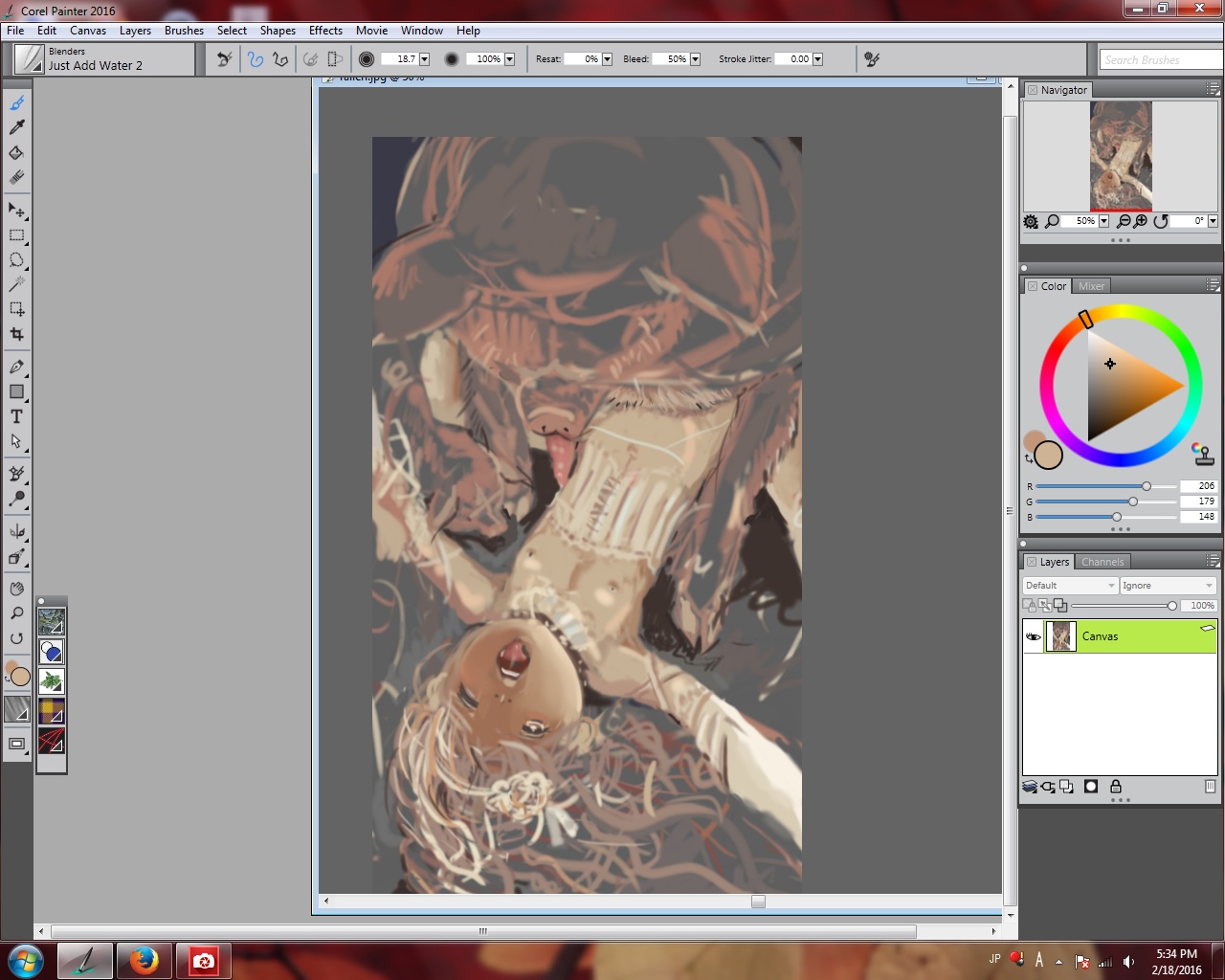Swap main and additional colors
The height and width of the screenshot is (980, 1225).
click(x=1029, y=459)
